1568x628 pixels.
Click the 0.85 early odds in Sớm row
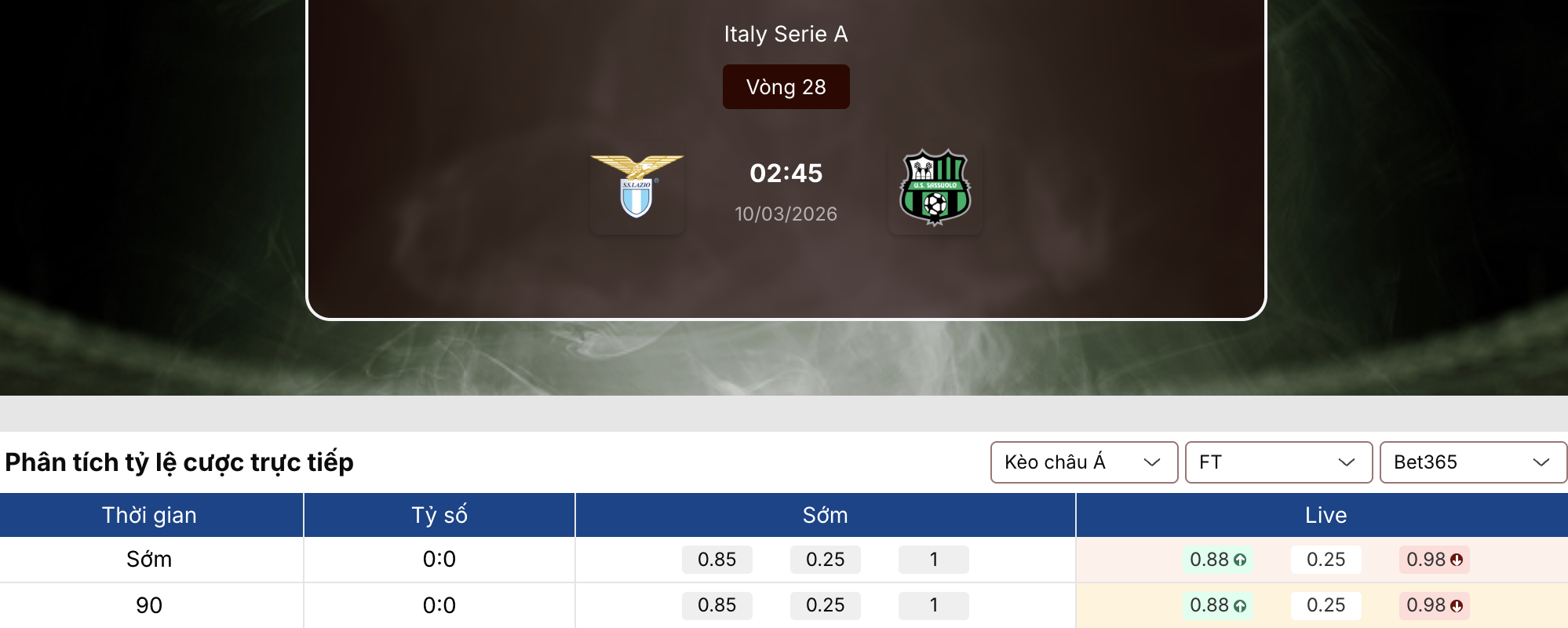tap(717, 560)
